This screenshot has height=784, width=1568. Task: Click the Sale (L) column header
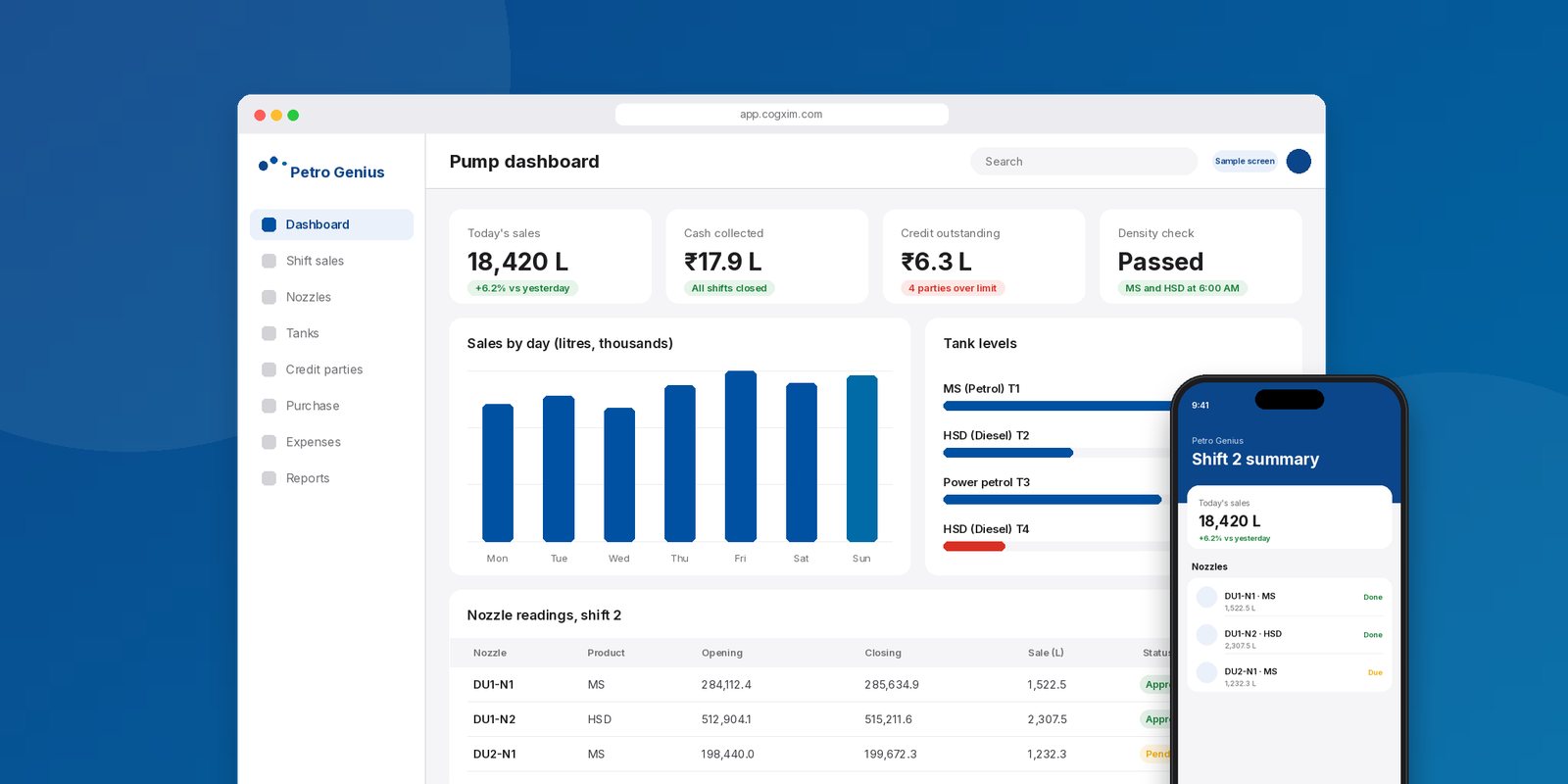[x=1046, y=653]
